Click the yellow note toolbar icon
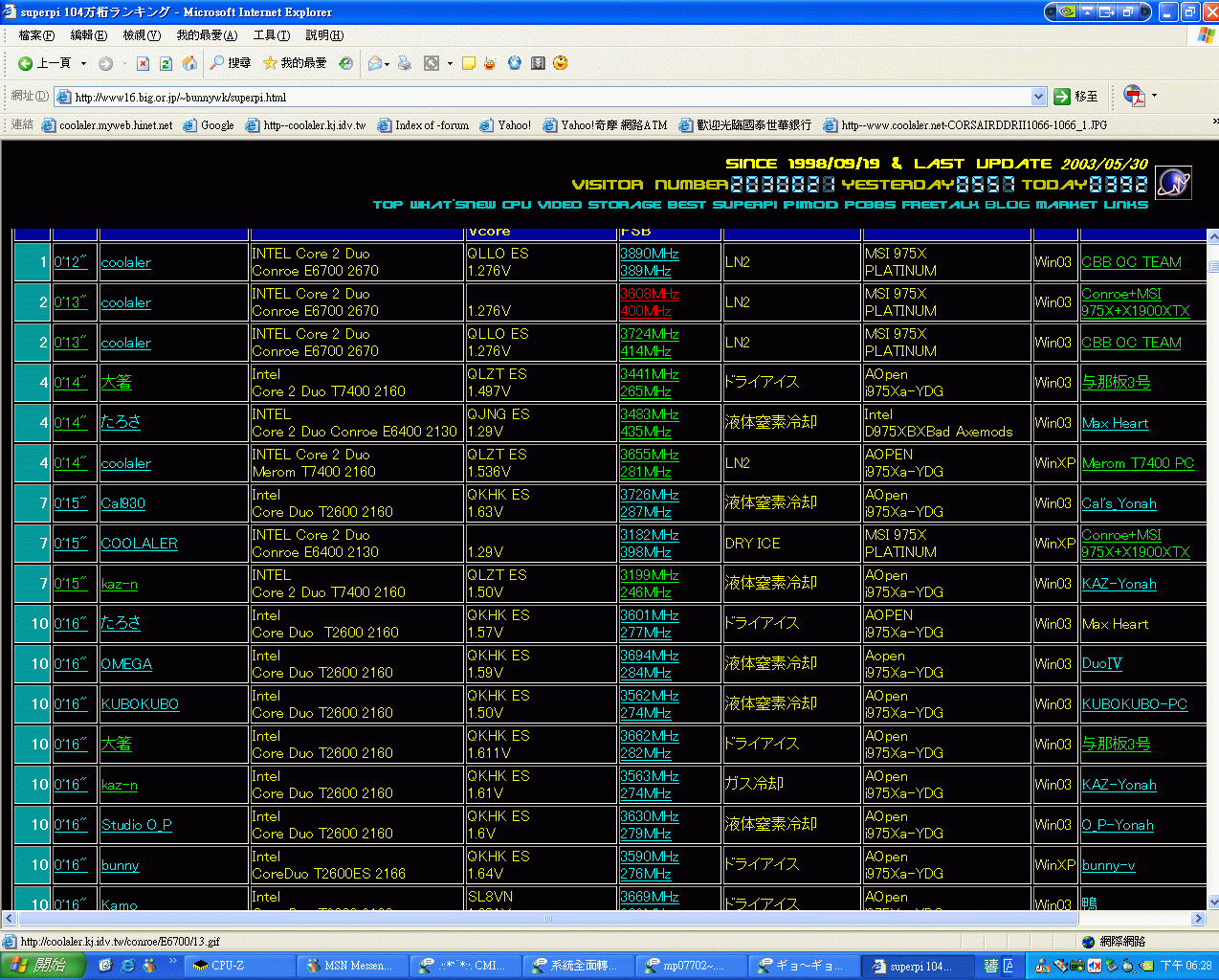The height and width of the screenshot is (980, 1219). [x=468, y=63]
